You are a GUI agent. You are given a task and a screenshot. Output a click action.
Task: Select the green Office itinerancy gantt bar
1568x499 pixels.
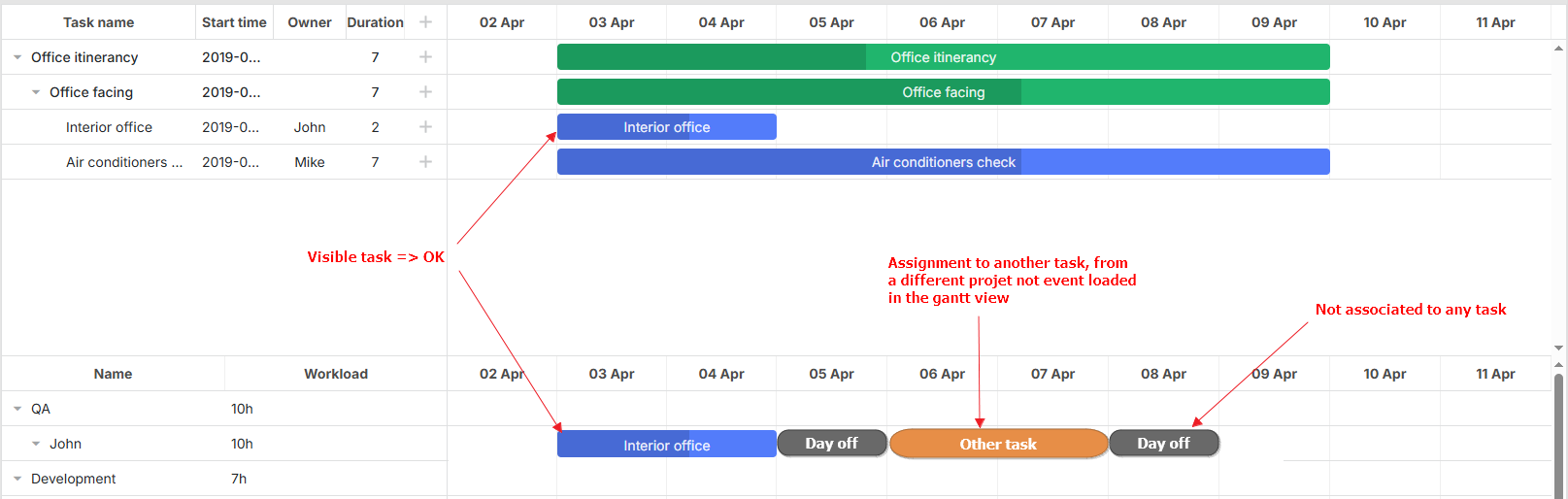click(x=944, y=57)
